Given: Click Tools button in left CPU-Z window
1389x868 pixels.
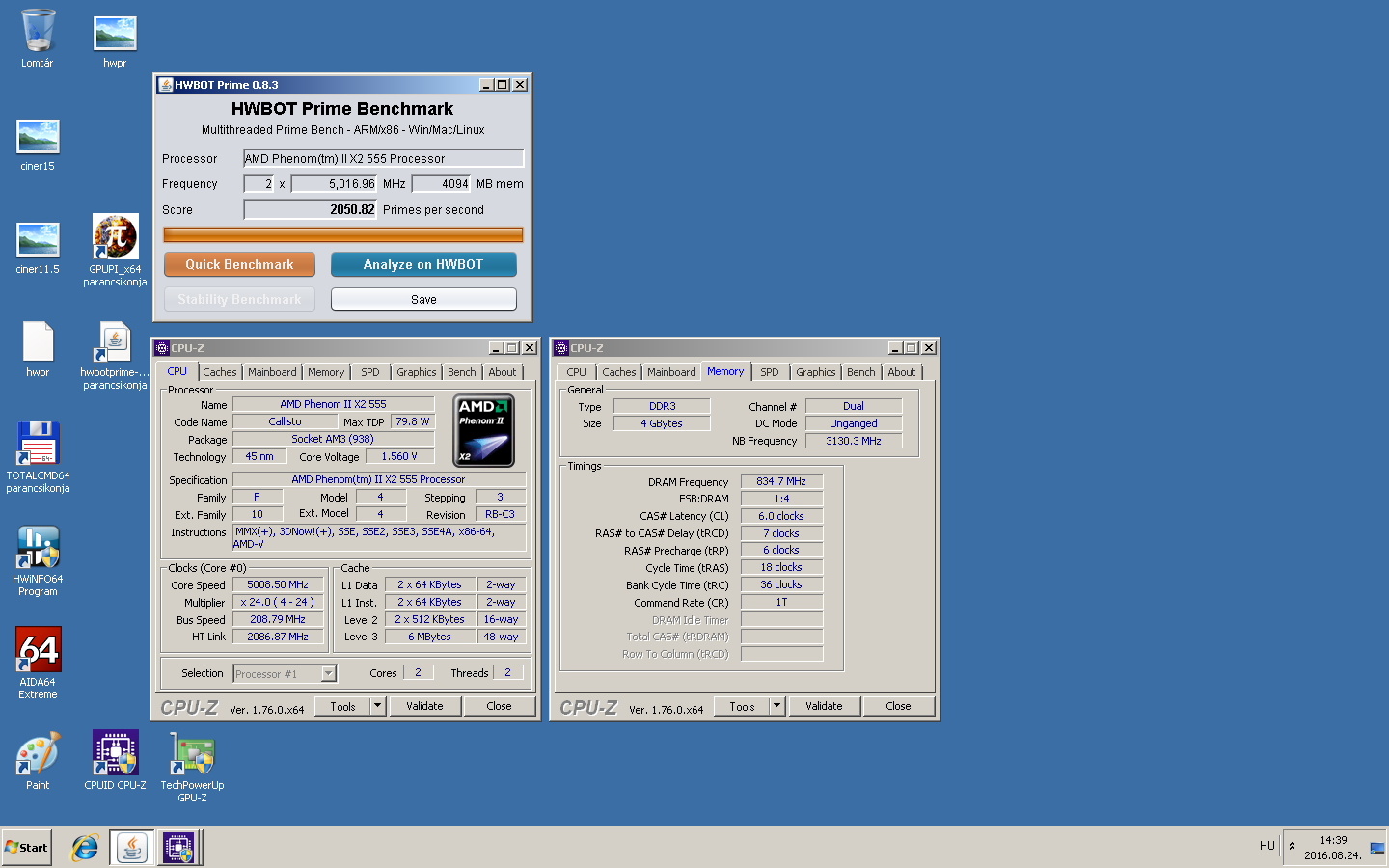Looking at the screenshot, I should click(x=342, y=706).
